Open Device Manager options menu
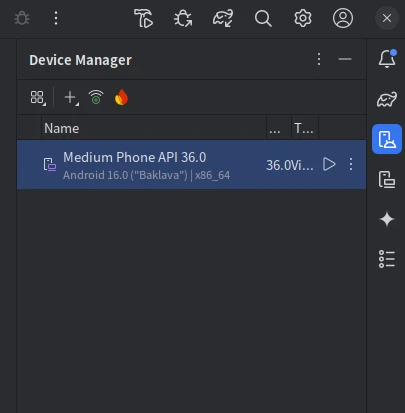405x413 pixels. [319, 59]
